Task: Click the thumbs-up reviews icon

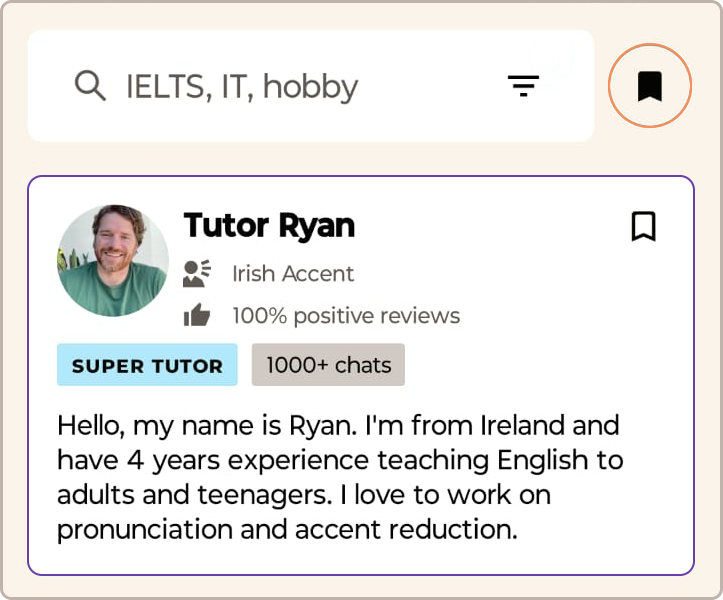Action: 197,316
